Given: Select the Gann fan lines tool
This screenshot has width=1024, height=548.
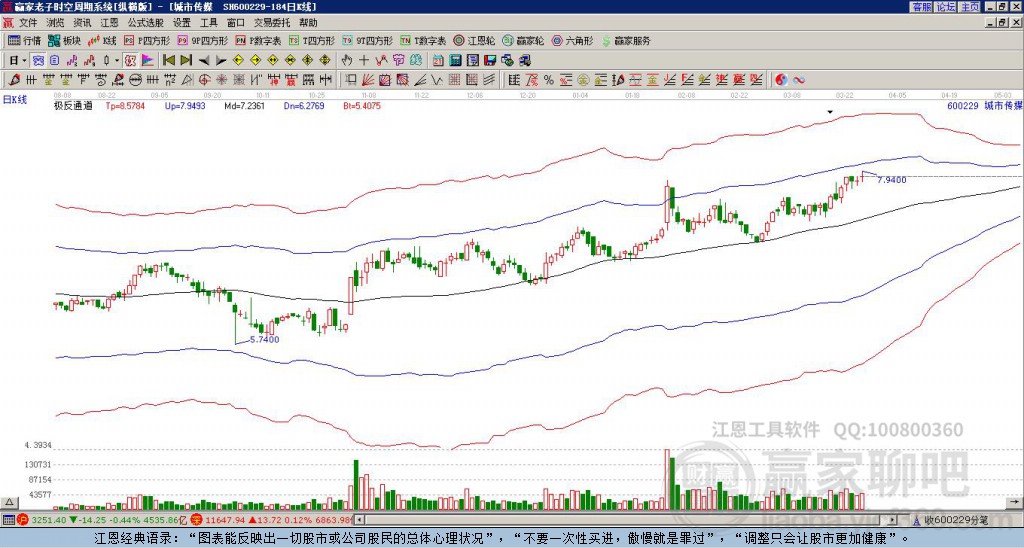Looking at the screenshot, I should click(x=367, y=80).
